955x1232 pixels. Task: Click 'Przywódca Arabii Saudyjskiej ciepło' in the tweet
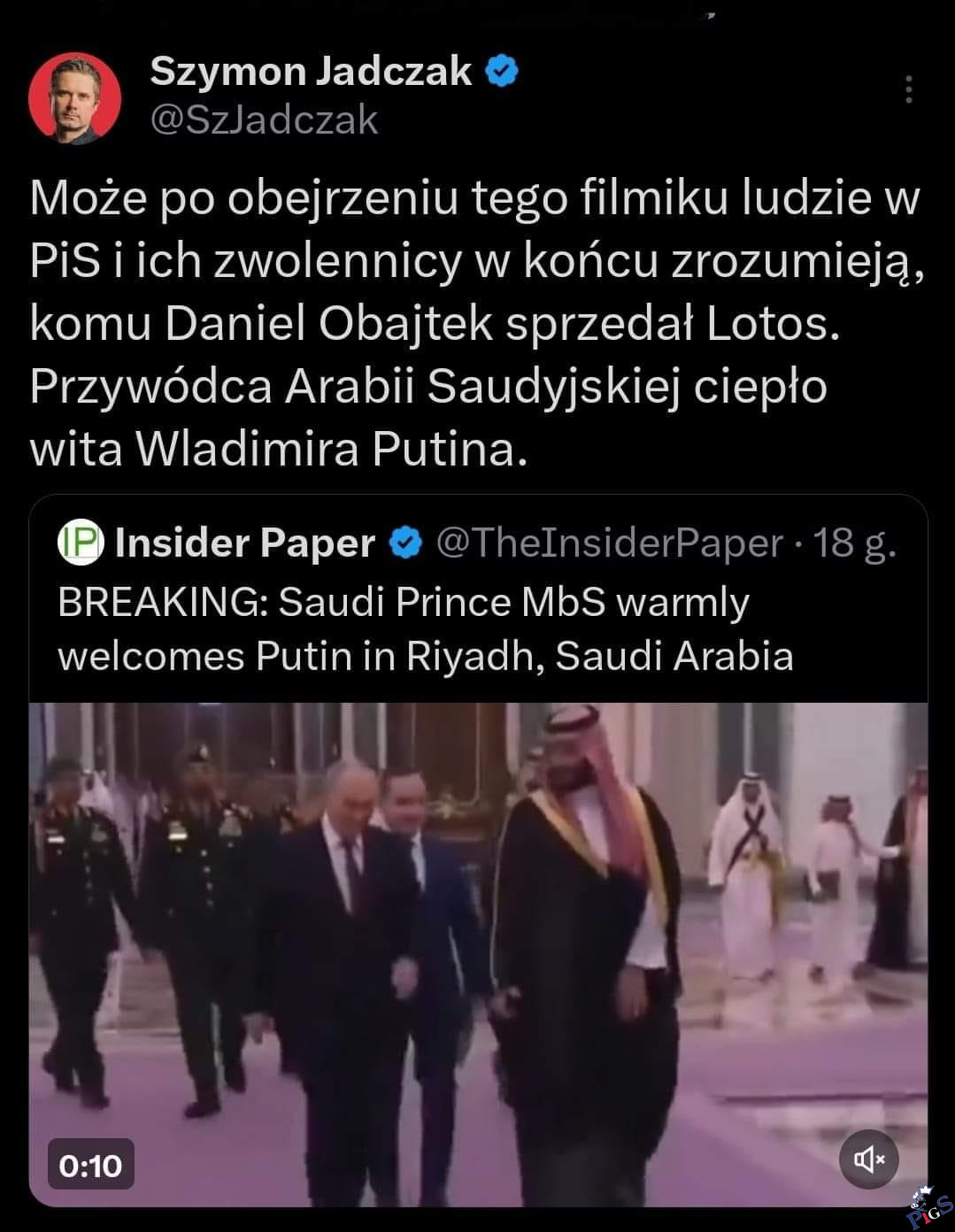coord(428,388)
